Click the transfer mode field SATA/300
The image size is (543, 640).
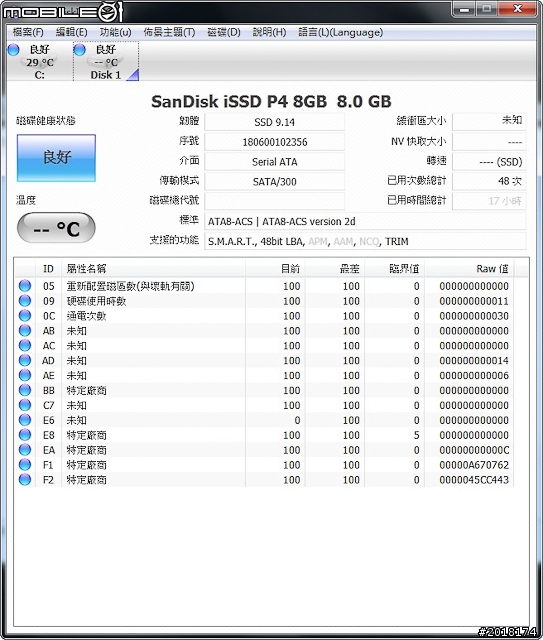tap(274, 182)
